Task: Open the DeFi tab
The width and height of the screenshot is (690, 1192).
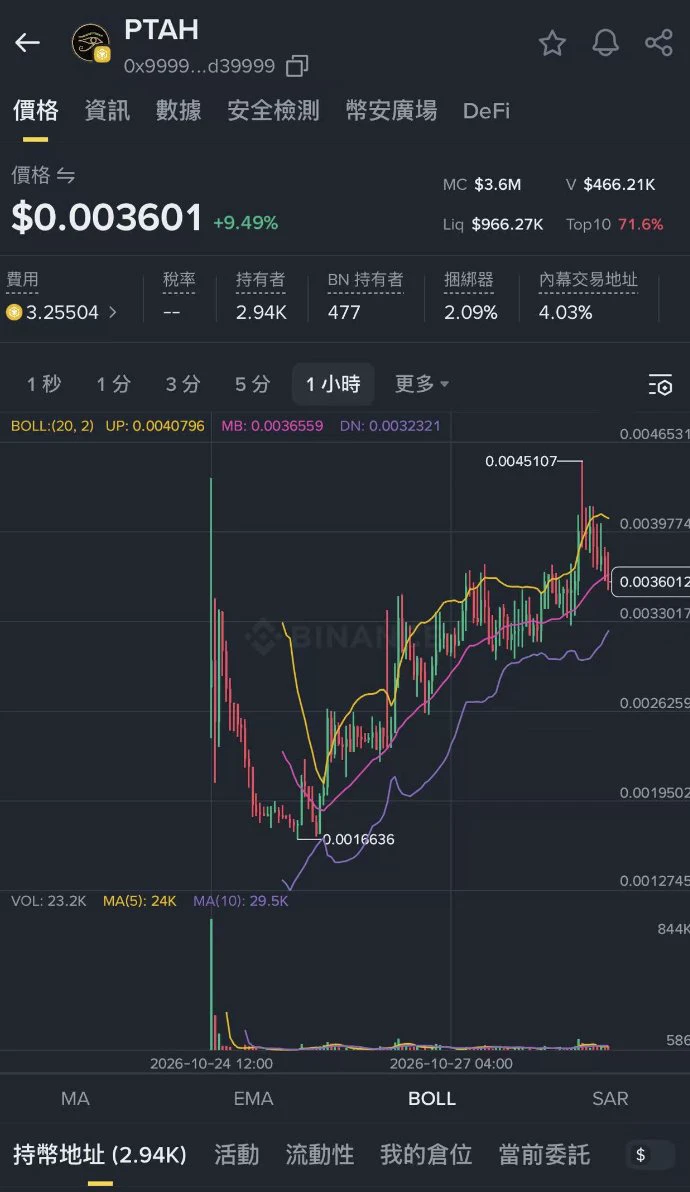Action: 486,111
